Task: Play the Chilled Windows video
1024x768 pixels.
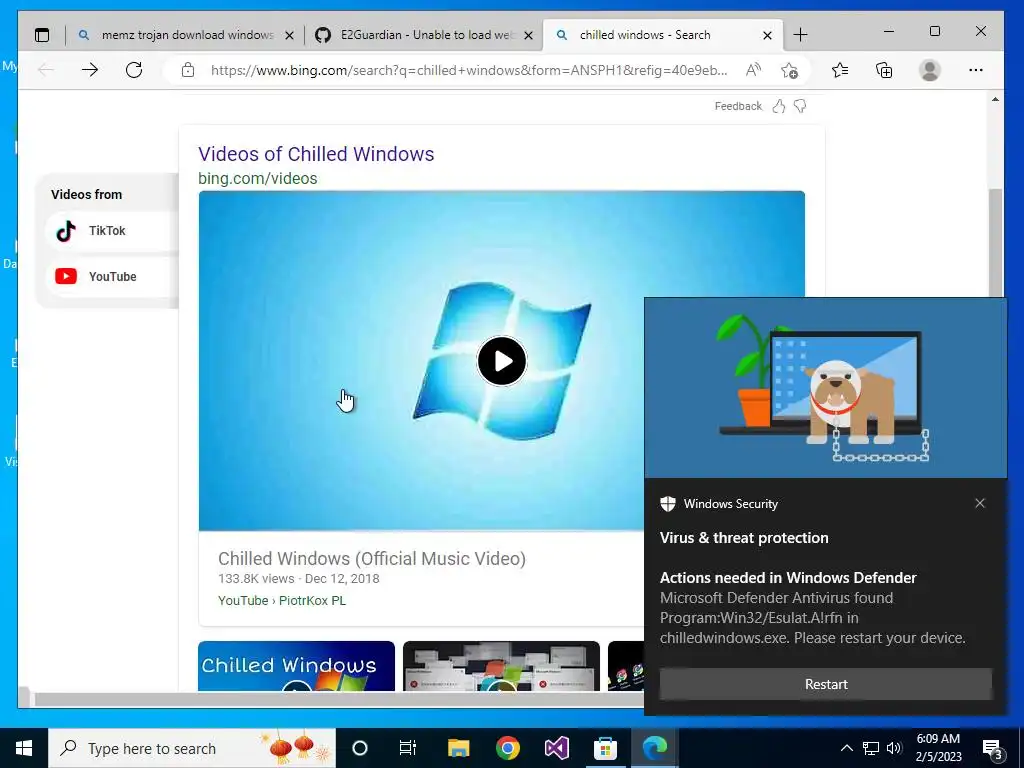Action: point(502,360)
